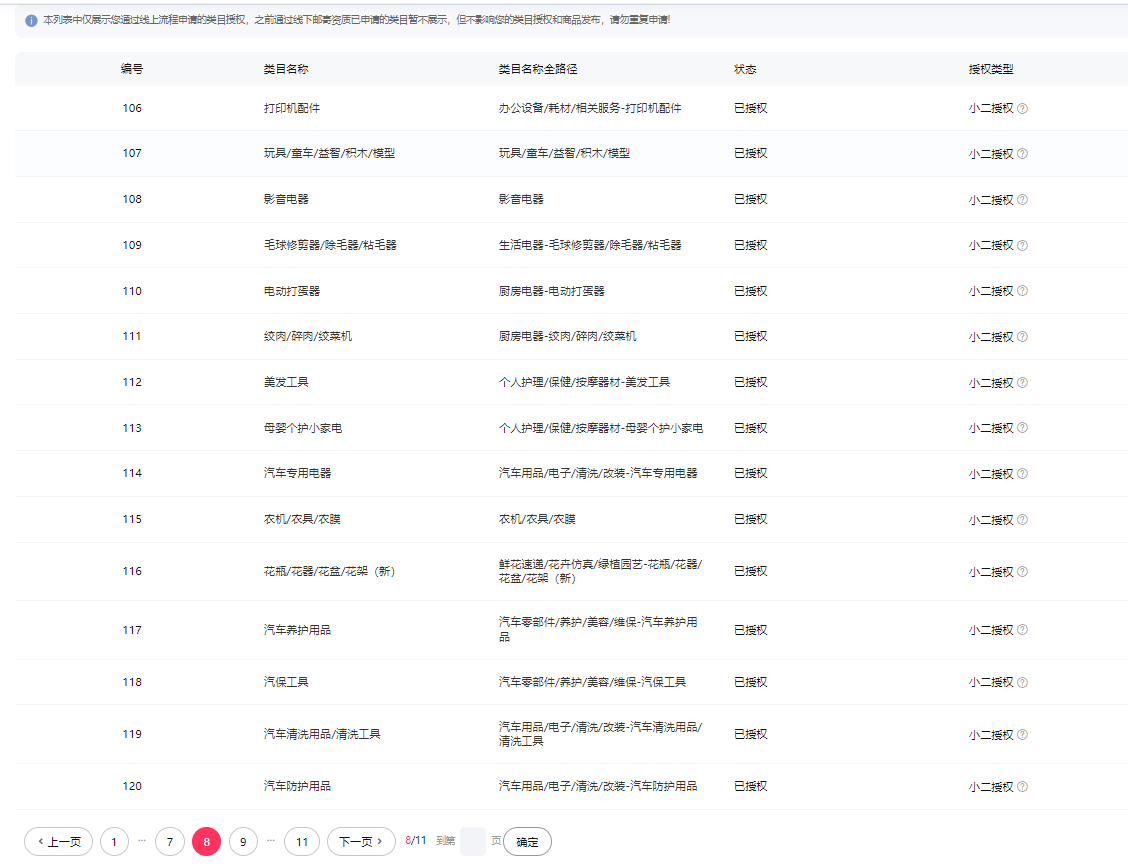Jump to page 1

pyautogui.click(x=114, y=842)
